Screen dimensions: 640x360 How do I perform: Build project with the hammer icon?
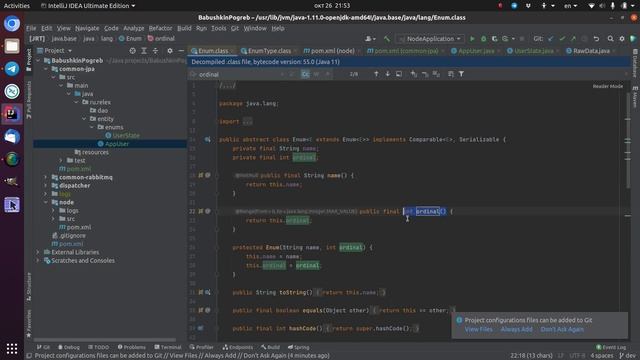(387, 39)
